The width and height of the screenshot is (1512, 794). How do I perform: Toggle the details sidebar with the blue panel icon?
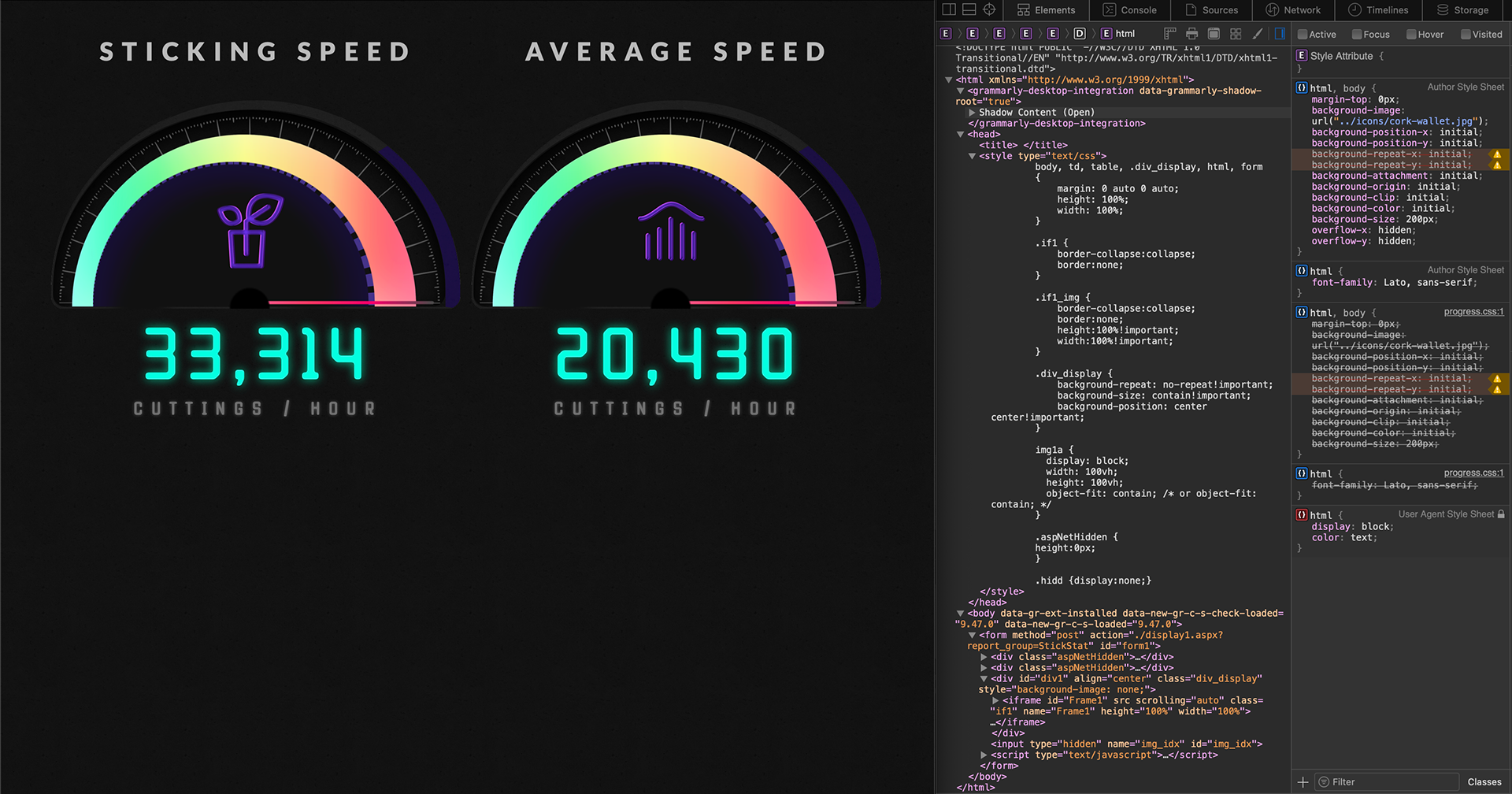click(1280, 34)
